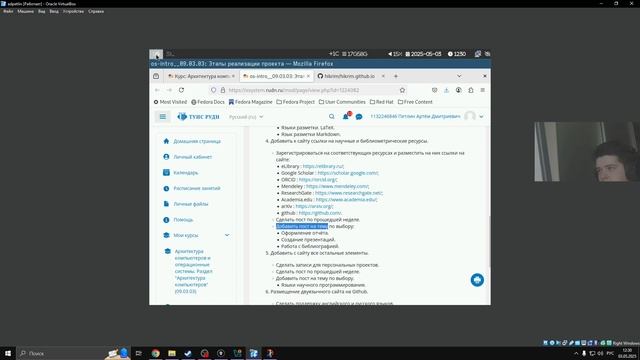Toggle the site sidebar hamburger button
This screenshot has height=360, width=640.
pos(162,116)
